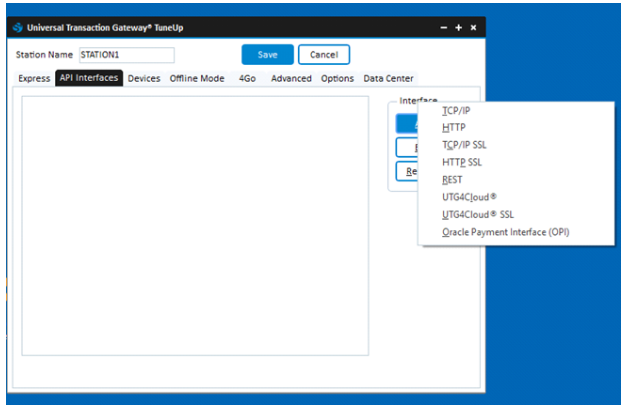
Task: Open the Advanced tab
Action: [x=291, y=78]
